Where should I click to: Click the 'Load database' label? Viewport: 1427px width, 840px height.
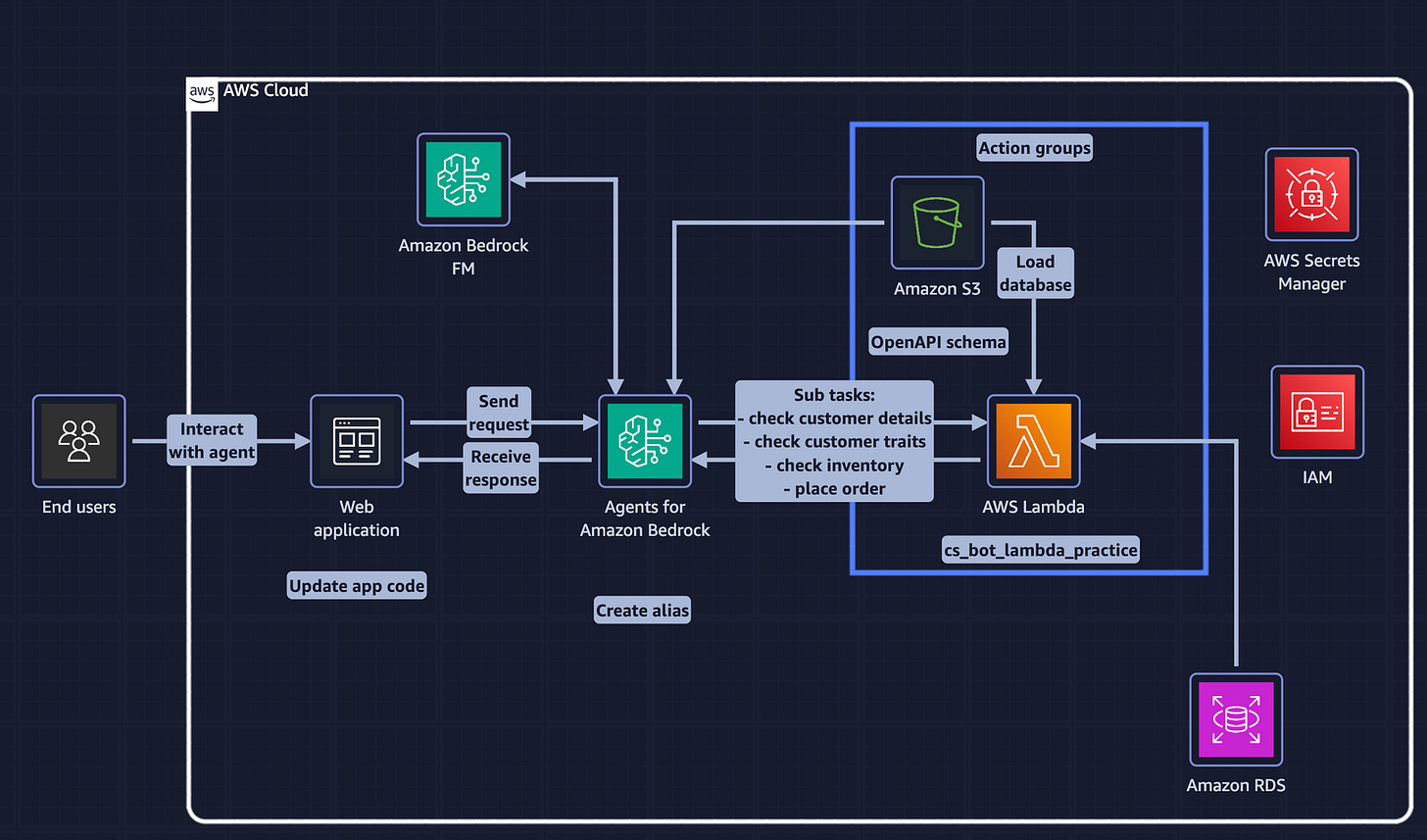pos(1035,273)
